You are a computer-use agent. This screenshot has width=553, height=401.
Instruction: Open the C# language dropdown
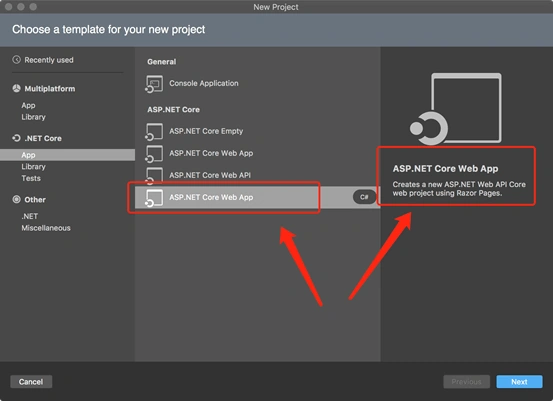pyautogui.click(x=364, y=197)
